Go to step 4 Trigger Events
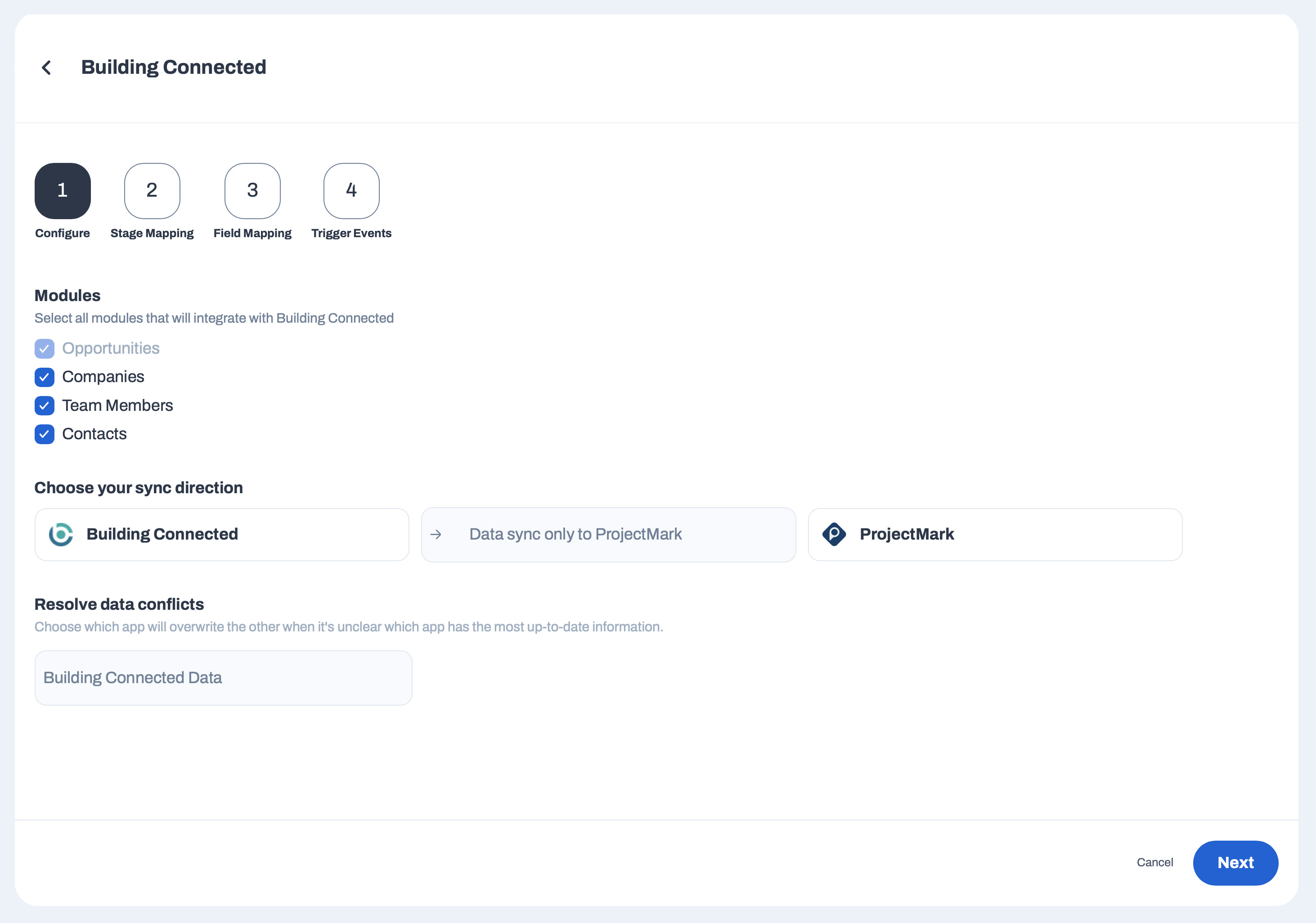The width and height of the screenshot is (1316, 923). (x=351, y=191)
